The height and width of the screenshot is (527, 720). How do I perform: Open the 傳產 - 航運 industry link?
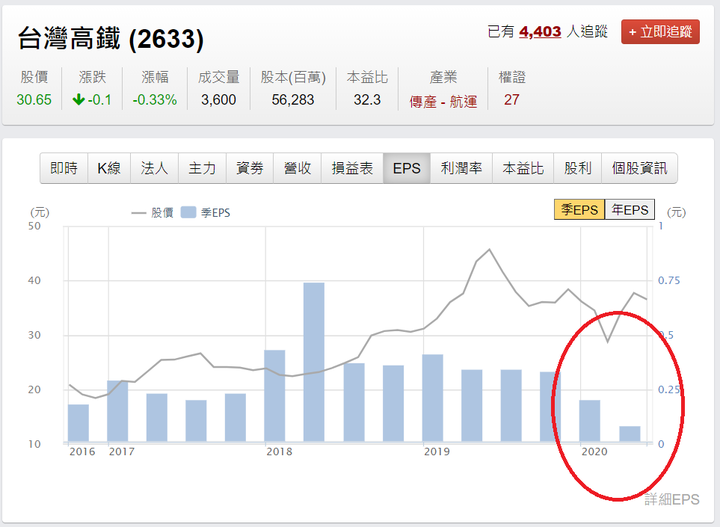pyautogui.click(x=443, y=101)
